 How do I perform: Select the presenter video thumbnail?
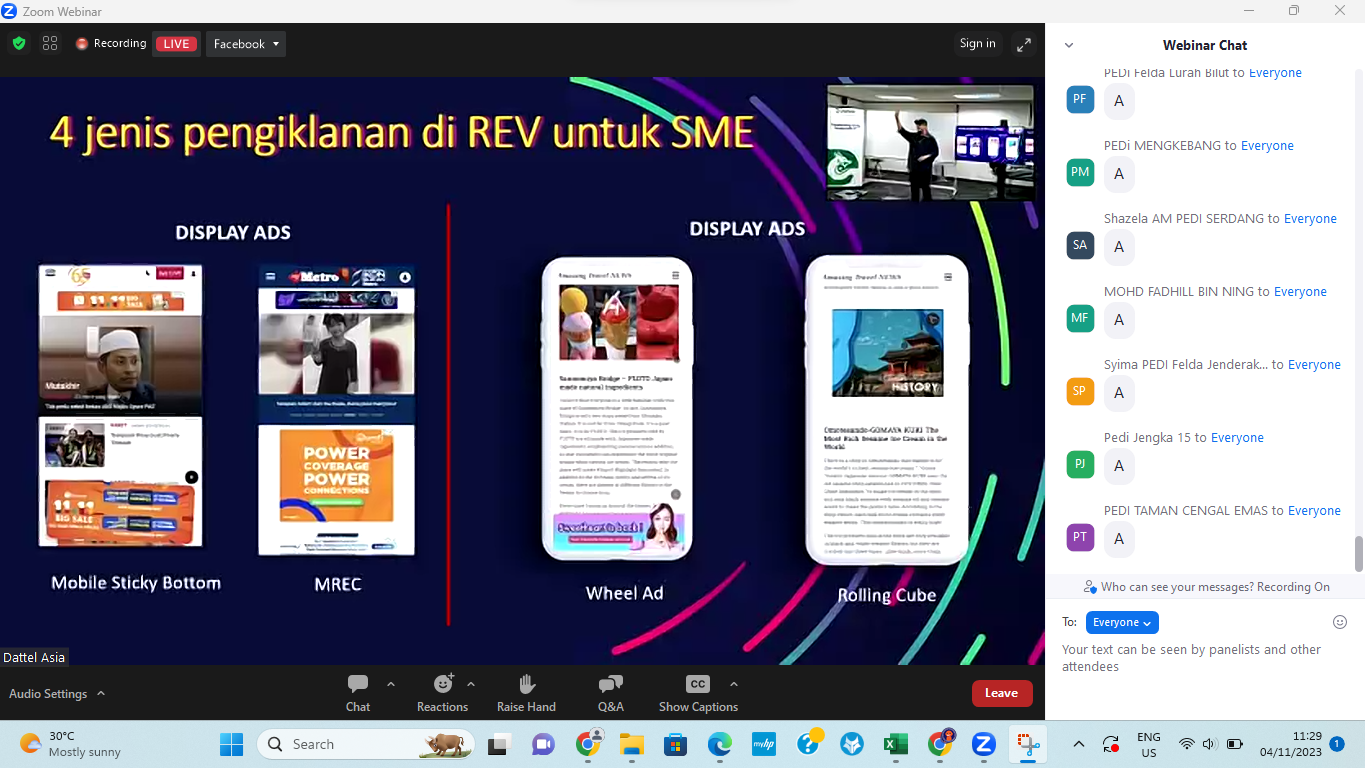pos(929,141)
